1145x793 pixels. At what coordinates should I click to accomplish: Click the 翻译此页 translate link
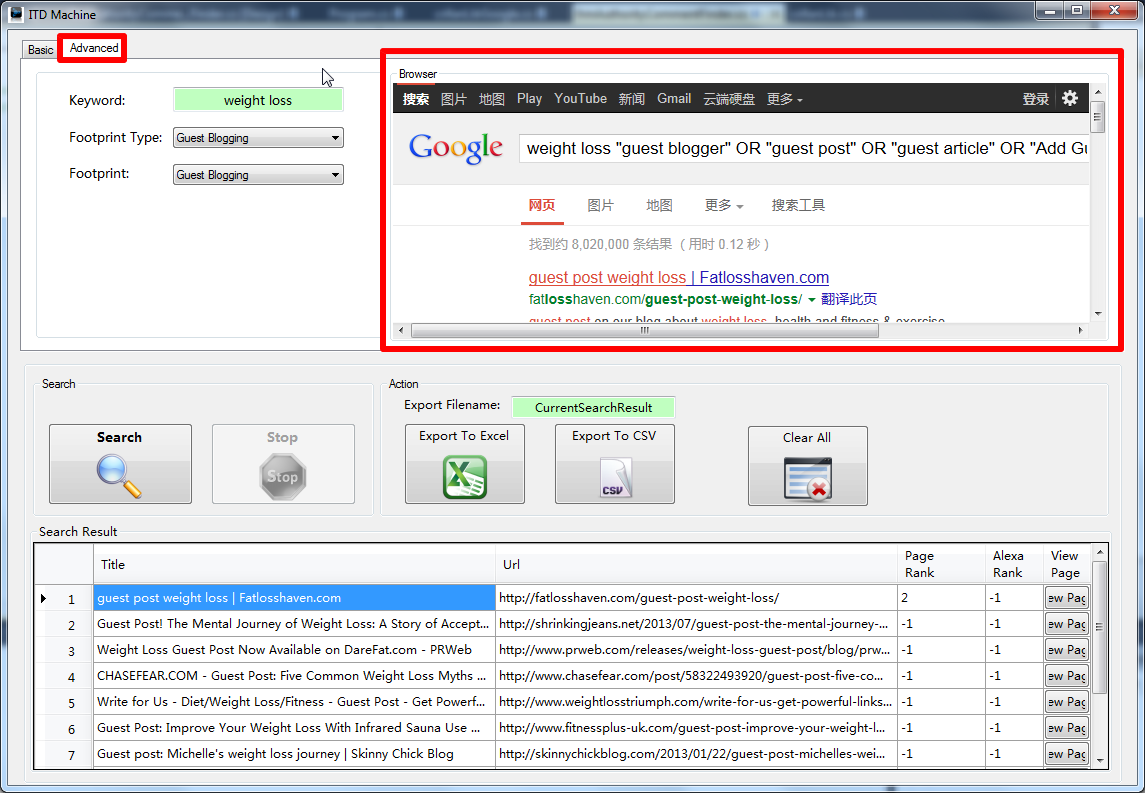click(849, 299)
